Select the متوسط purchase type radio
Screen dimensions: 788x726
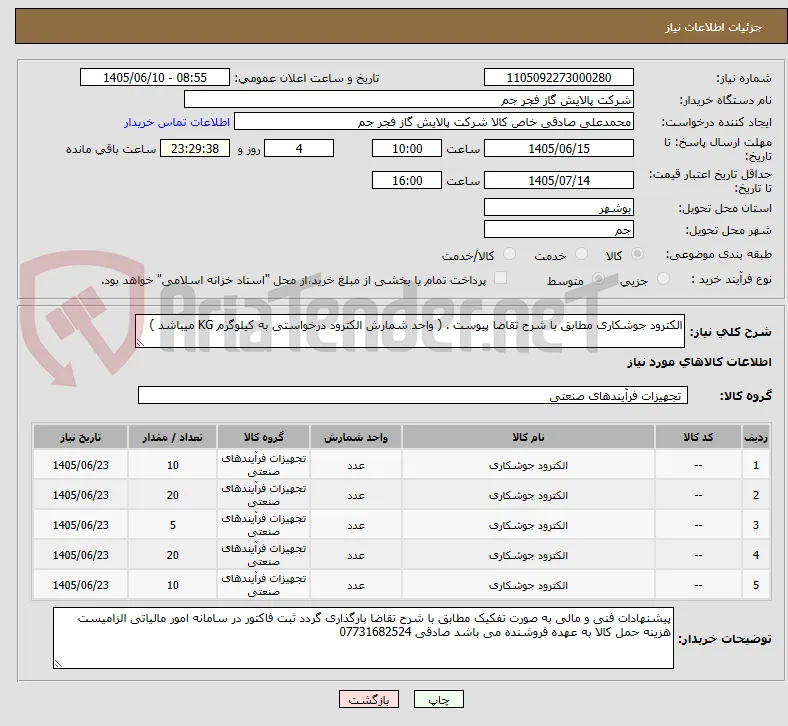[598, 279]
